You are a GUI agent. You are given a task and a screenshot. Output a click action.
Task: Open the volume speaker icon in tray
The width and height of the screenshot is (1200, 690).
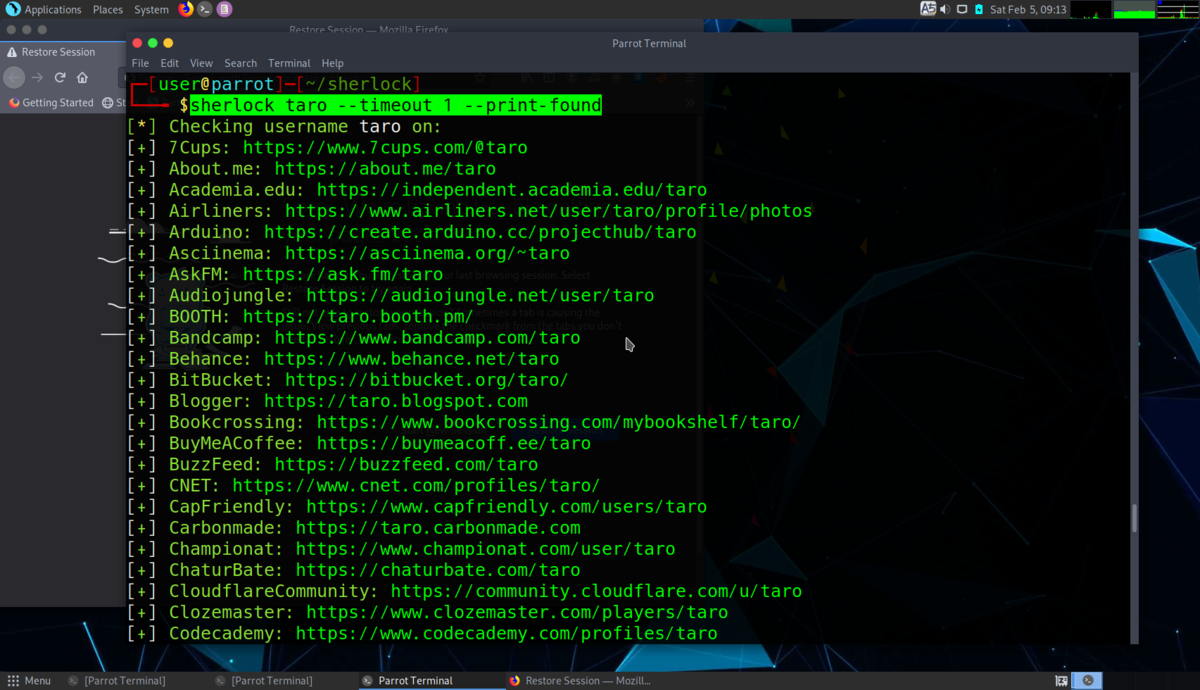[945, 9]
